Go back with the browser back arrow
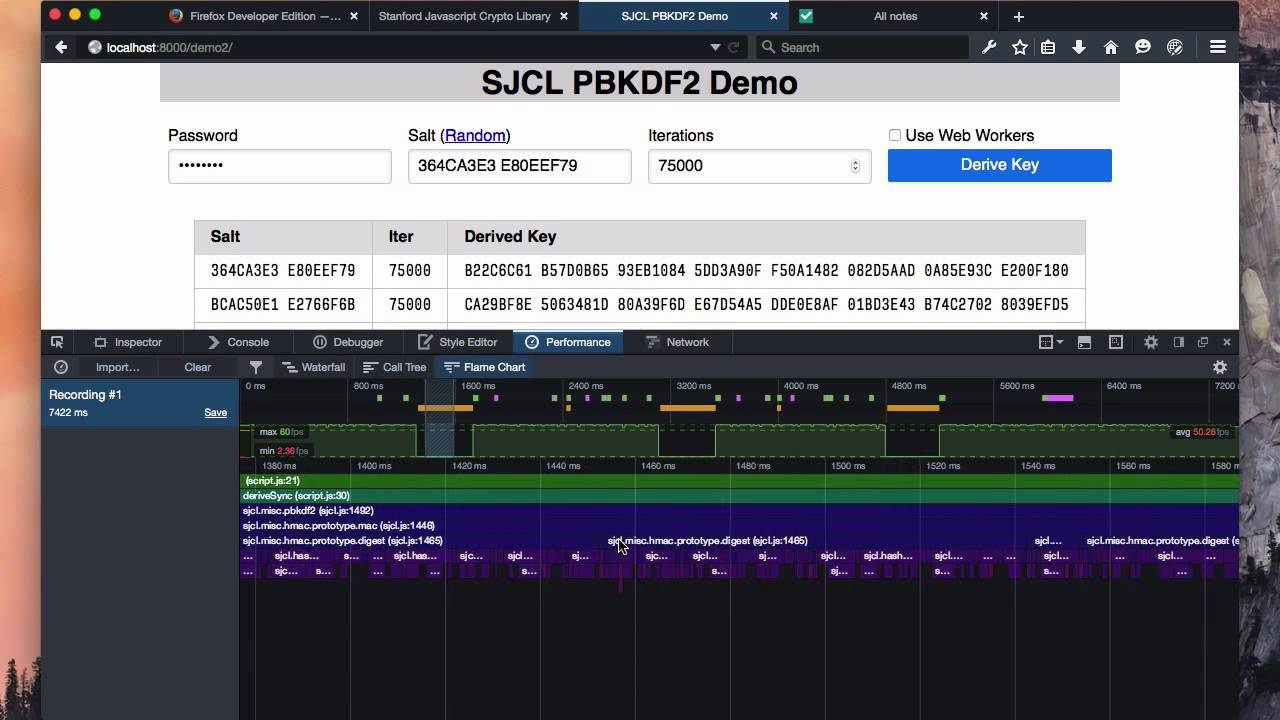 pos(61,47)
